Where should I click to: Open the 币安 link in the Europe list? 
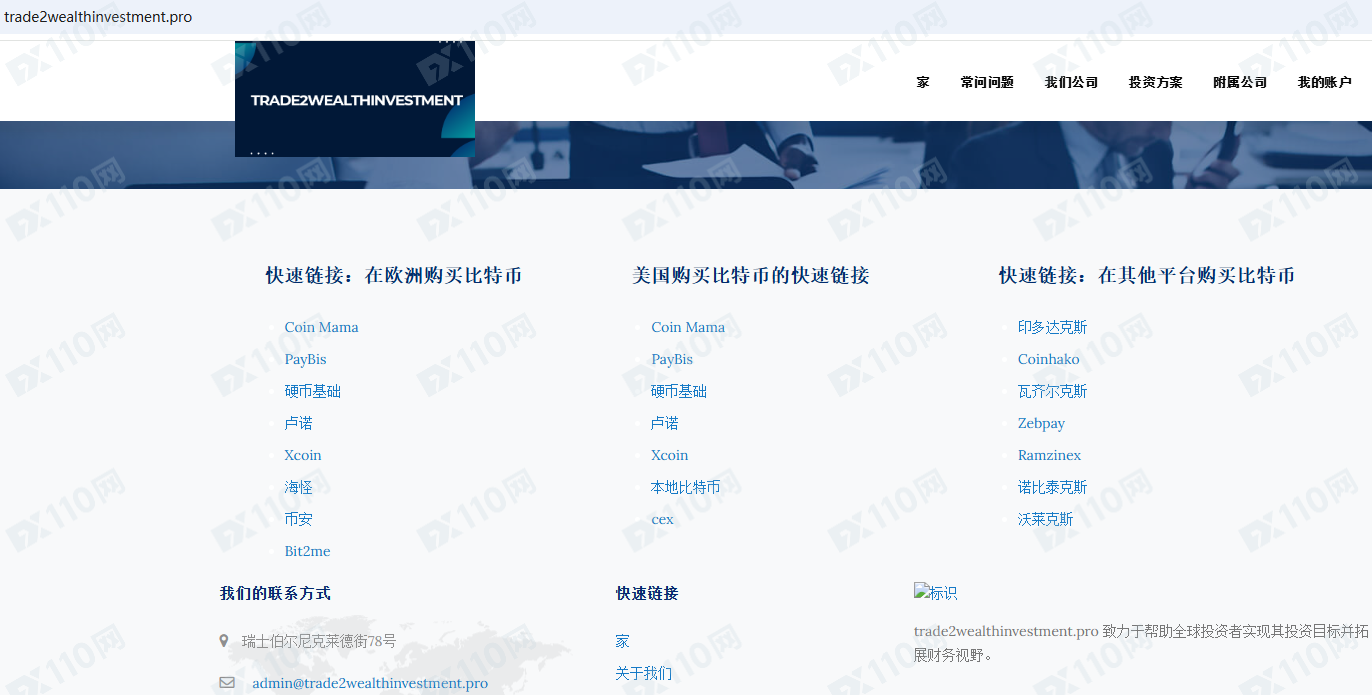coord(298,519)
